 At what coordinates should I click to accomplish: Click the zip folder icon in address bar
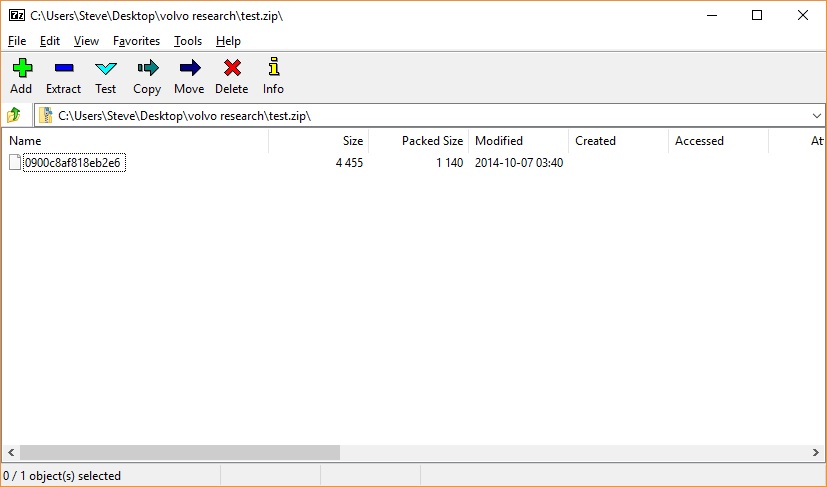(46, 116)
